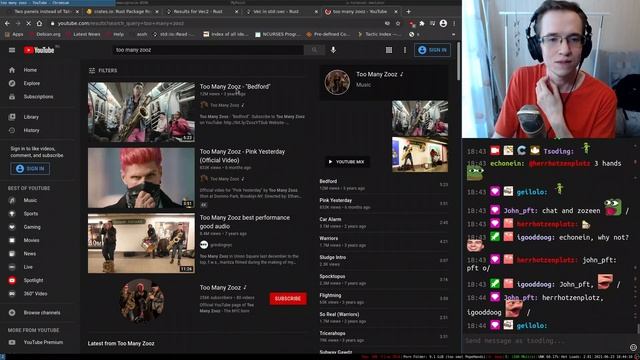Open the NCURSES Progr... bookmark
The height and width of the screenshot is (360, 640).
278,34
